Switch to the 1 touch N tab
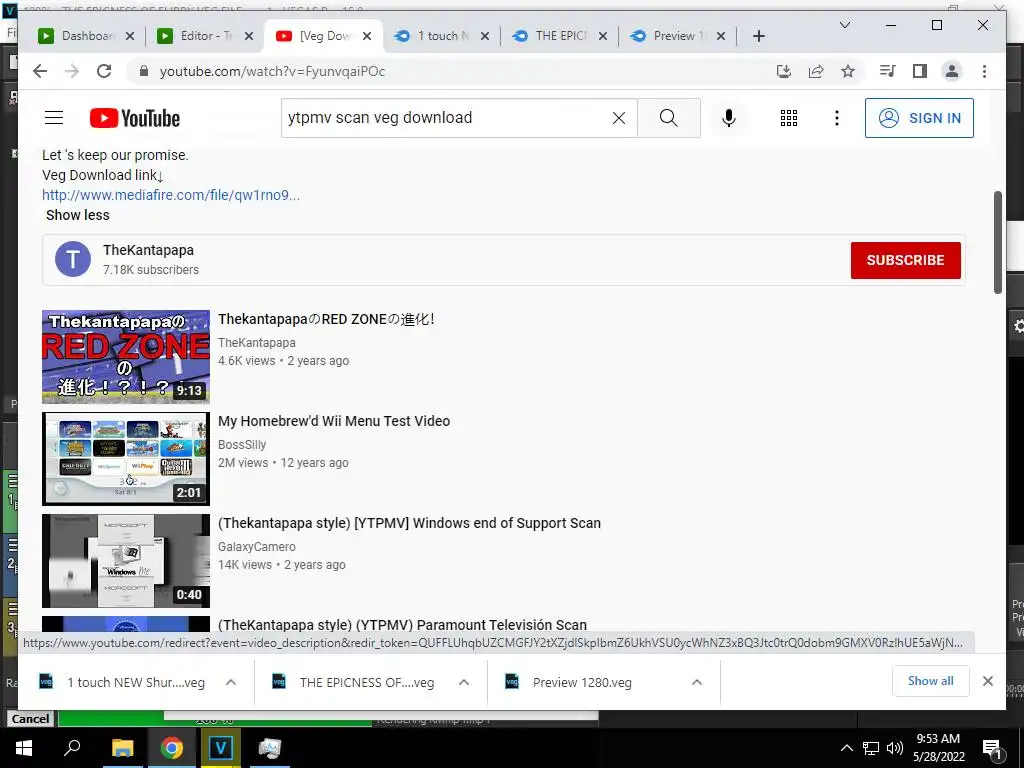The width and height of the screenshot is (1024, 768). [432, 36]
